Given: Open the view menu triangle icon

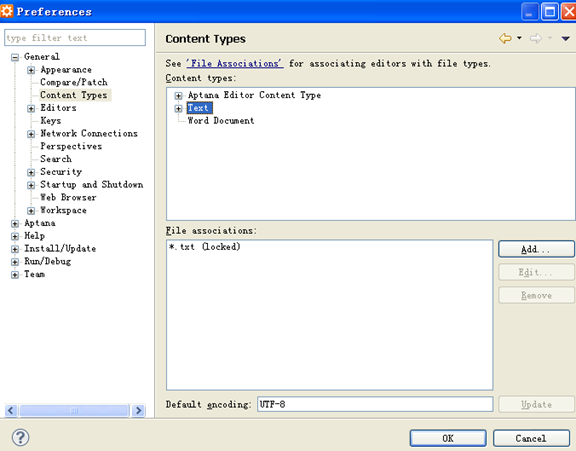Looking at the screenshot, I should click(565, 38).
